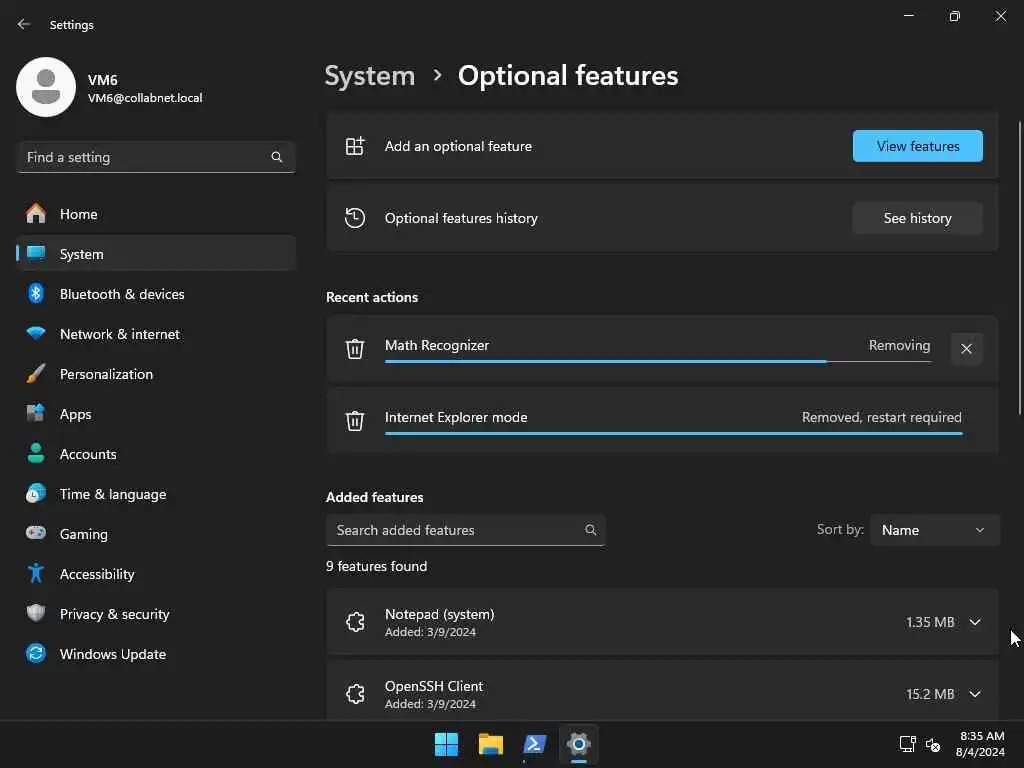Click the See history button
This screenshot has width=1024, height=768.
[x=917, y=218]
